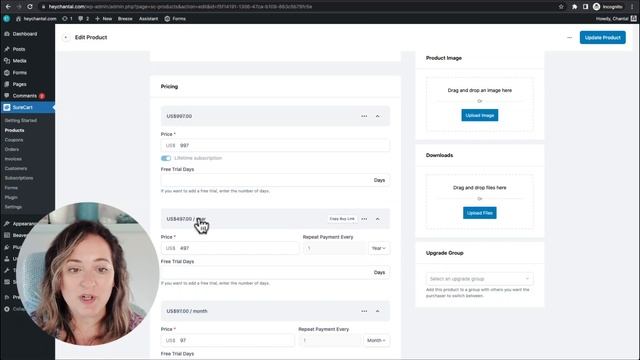The image size is (640, 360).
Task: Open Comments in the sidebar
Action: pyautogui.click(x=24, y=96)
